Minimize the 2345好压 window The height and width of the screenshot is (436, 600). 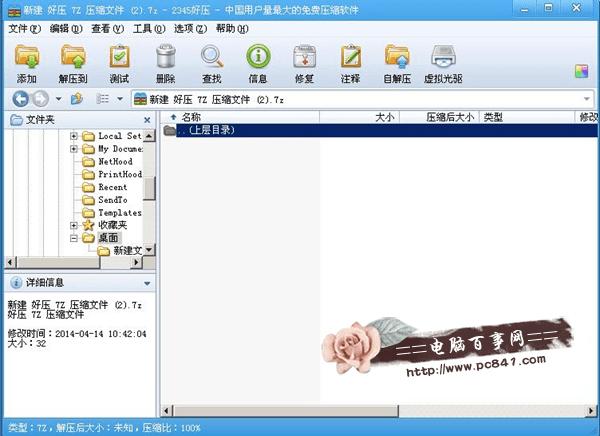[x=524, y=9]
